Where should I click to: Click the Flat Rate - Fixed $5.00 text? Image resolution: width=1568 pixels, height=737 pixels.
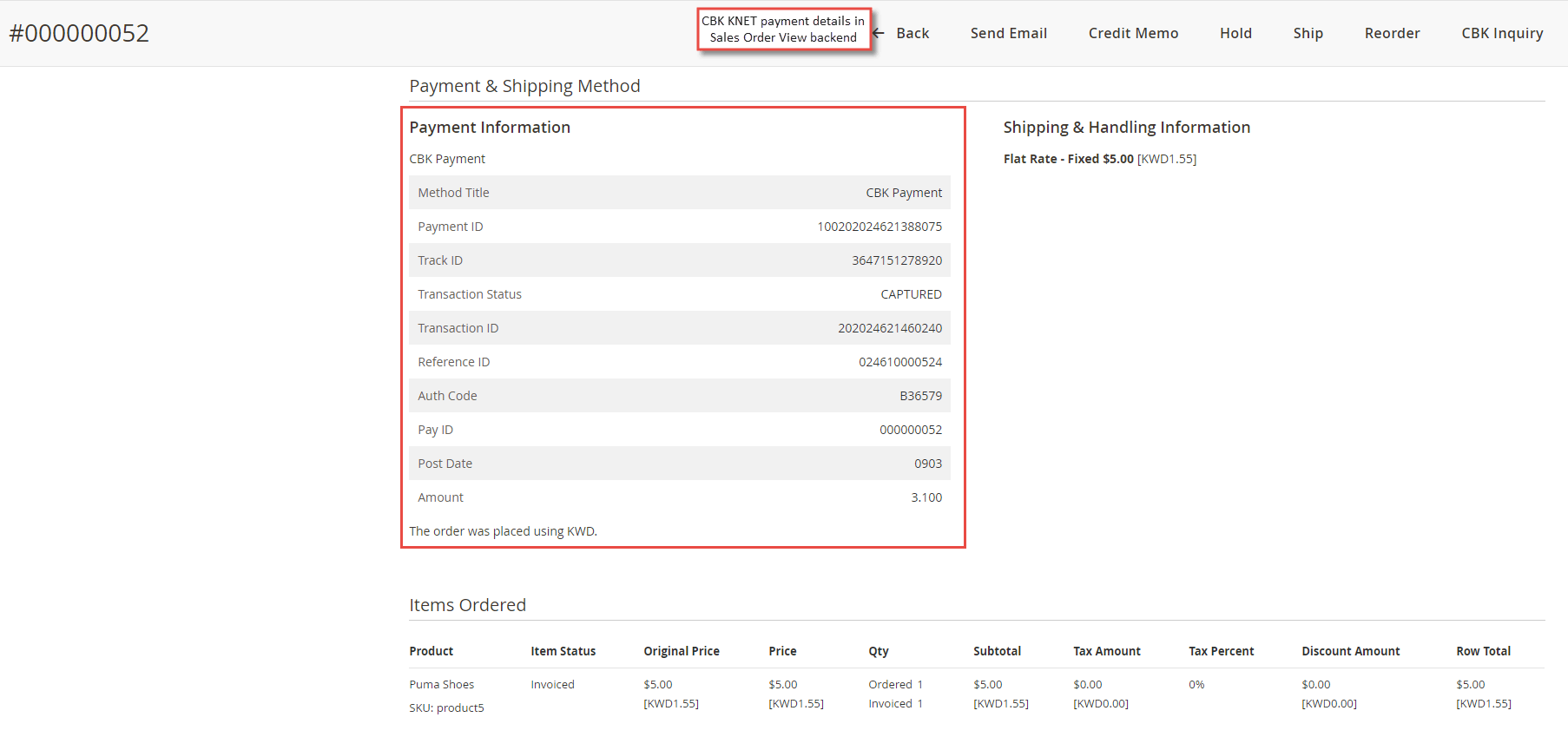(1068, 159)
